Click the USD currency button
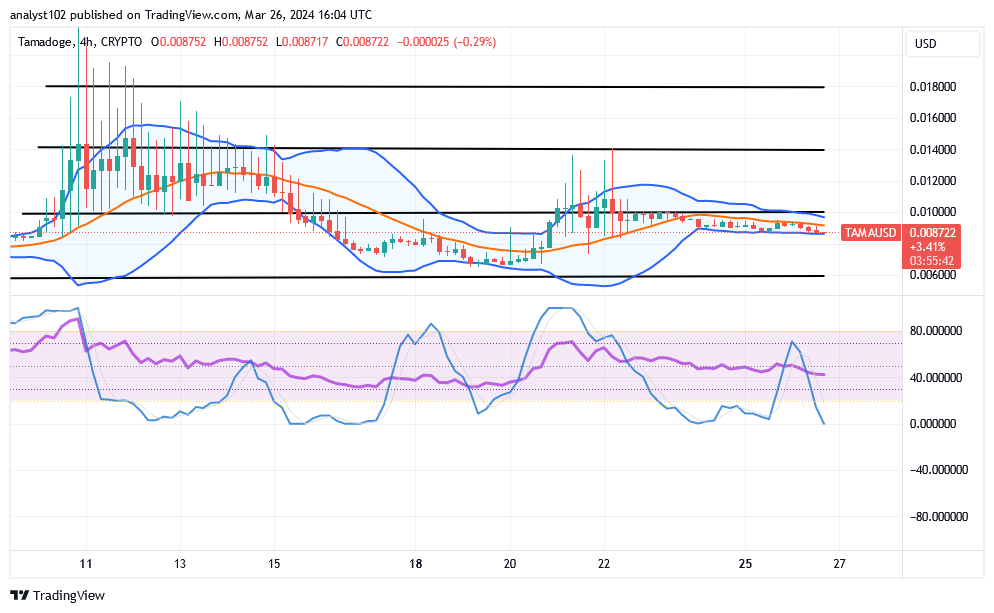The height and width of the screenshot is (613, 994). tap(943, 44)
